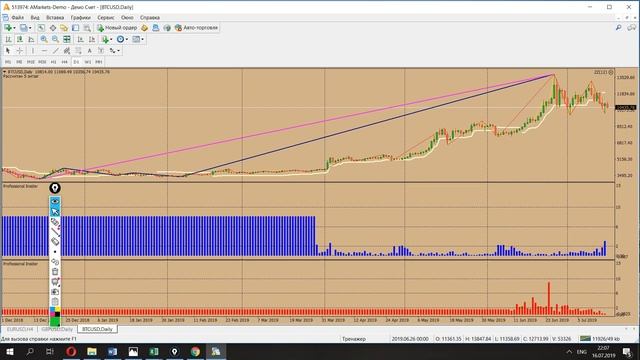
Task: Switch chart to candlesticks type
Action: coord(20,39)
